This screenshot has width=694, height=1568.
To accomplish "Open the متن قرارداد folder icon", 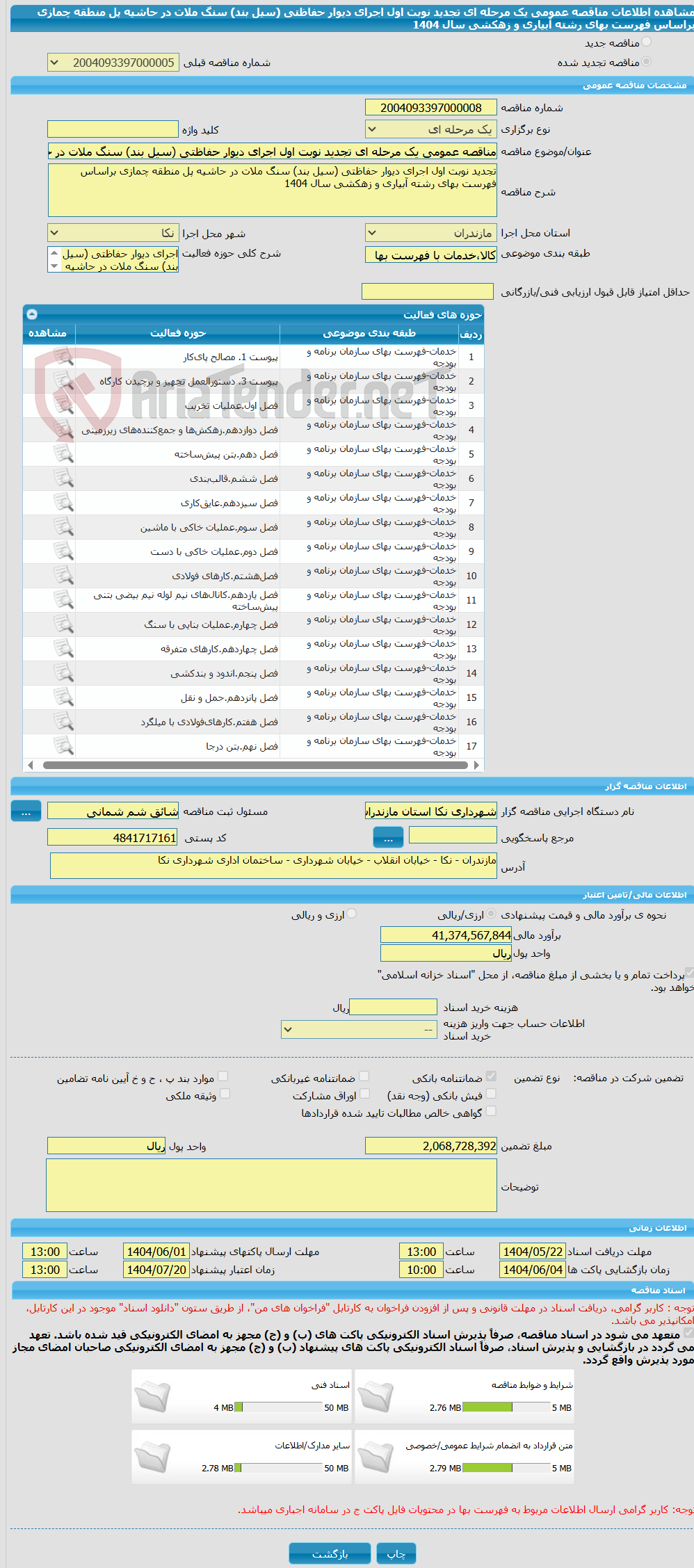I will [x=376, y=1456].
